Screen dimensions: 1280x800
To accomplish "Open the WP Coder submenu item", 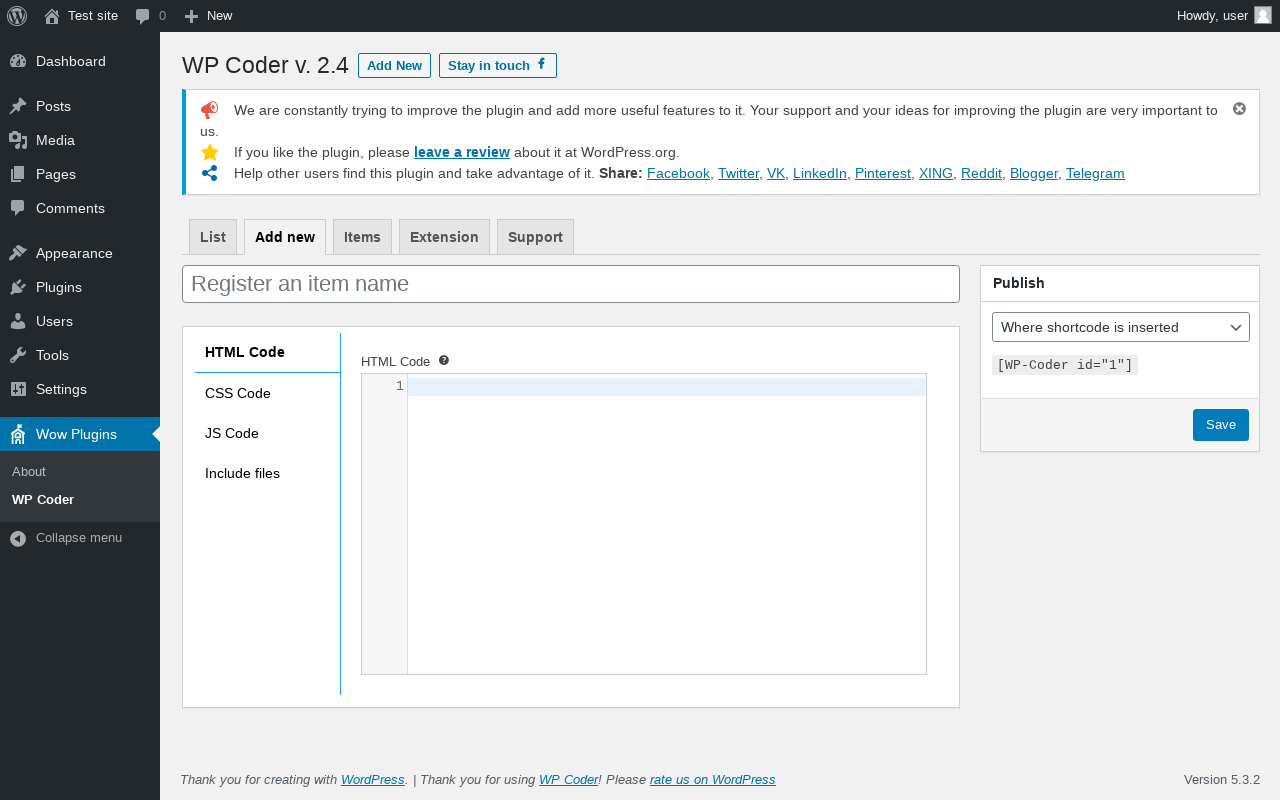I will point(43,499).
